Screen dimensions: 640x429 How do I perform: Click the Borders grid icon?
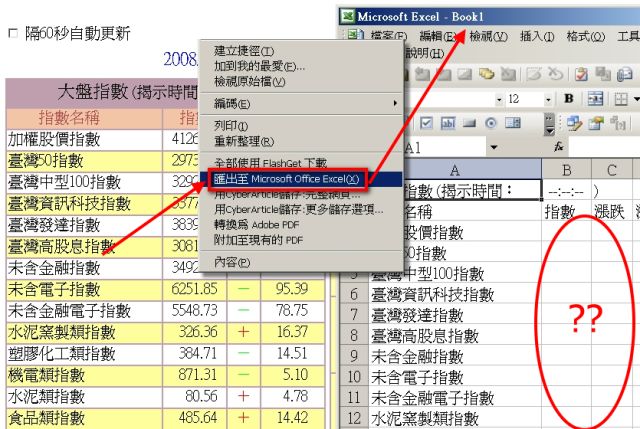click(x=621, y=99)
